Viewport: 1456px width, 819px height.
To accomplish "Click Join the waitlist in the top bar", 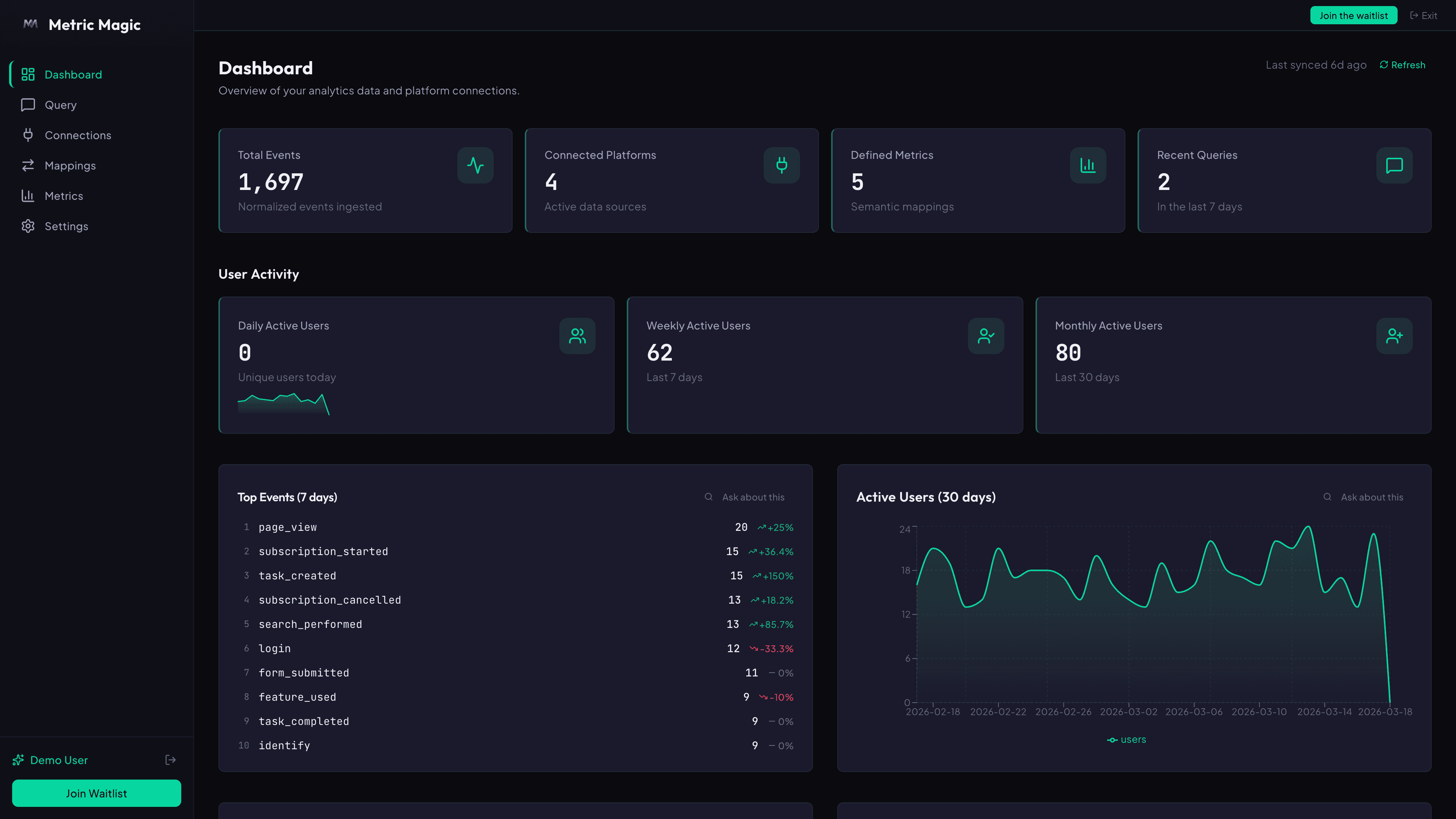I will pyautogui.click(x=1354, y=15).
